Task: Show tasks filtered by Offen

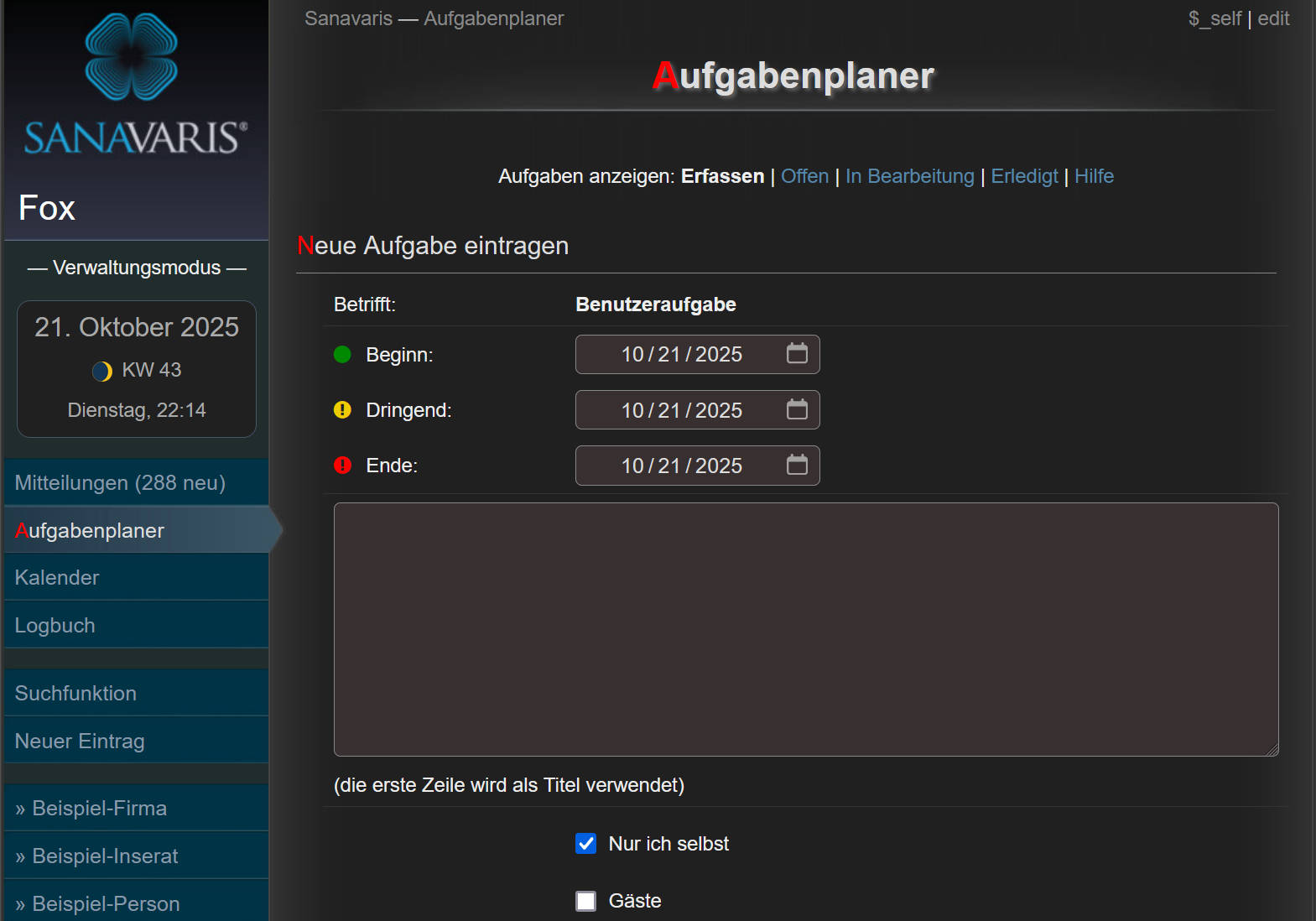Action: [x=804, y=176]
